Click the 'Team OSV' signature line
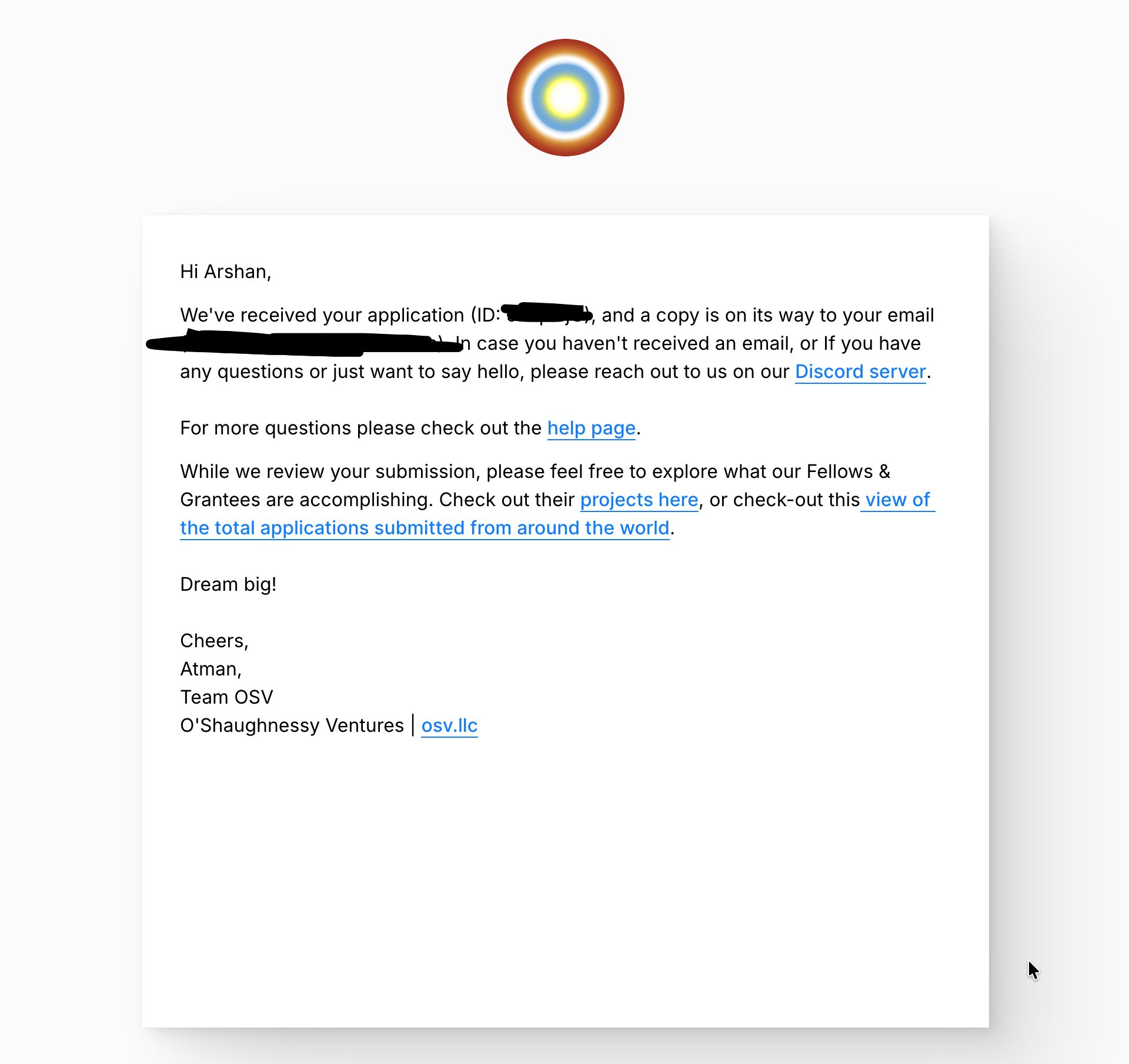The width and height of the screenshot is (1129, 1064). click(226, 698)
